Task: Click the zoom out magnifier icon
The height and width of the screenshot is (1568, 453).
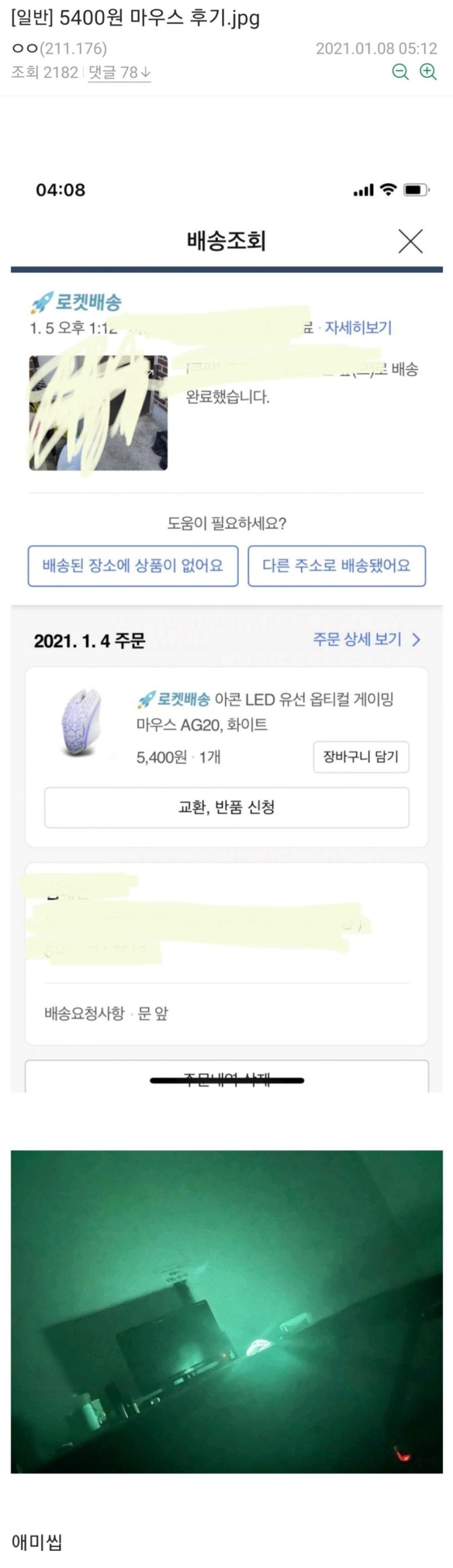Action: [400, 72]
